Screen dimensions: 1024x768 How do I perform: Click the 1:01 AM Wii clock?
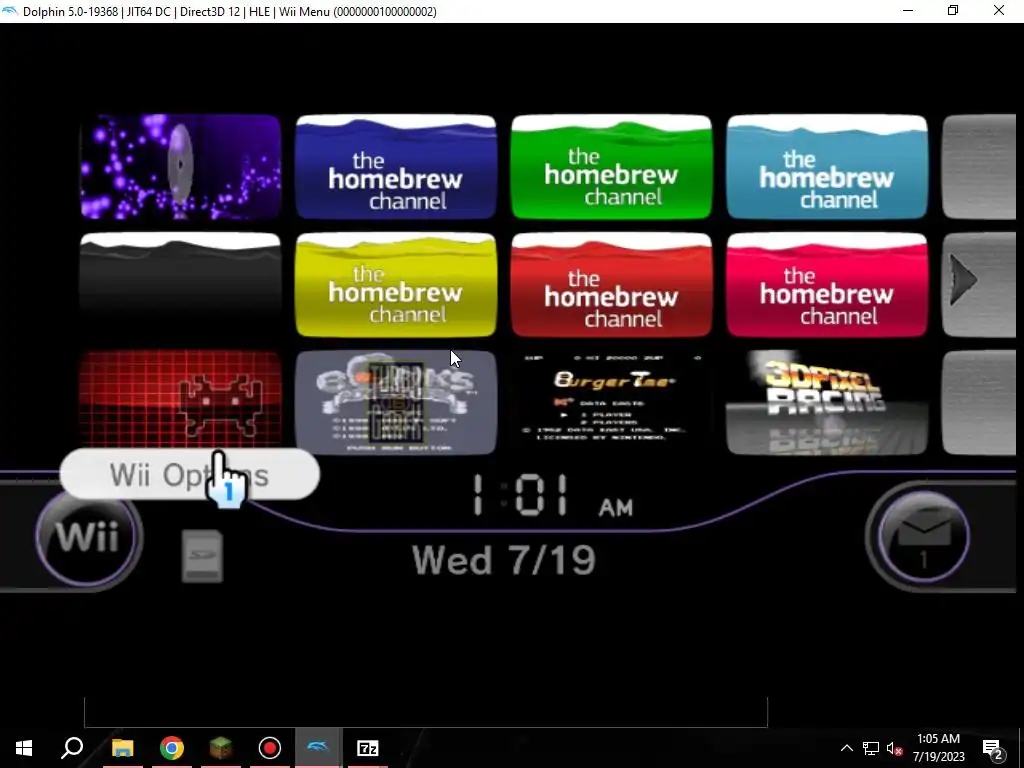552,496
